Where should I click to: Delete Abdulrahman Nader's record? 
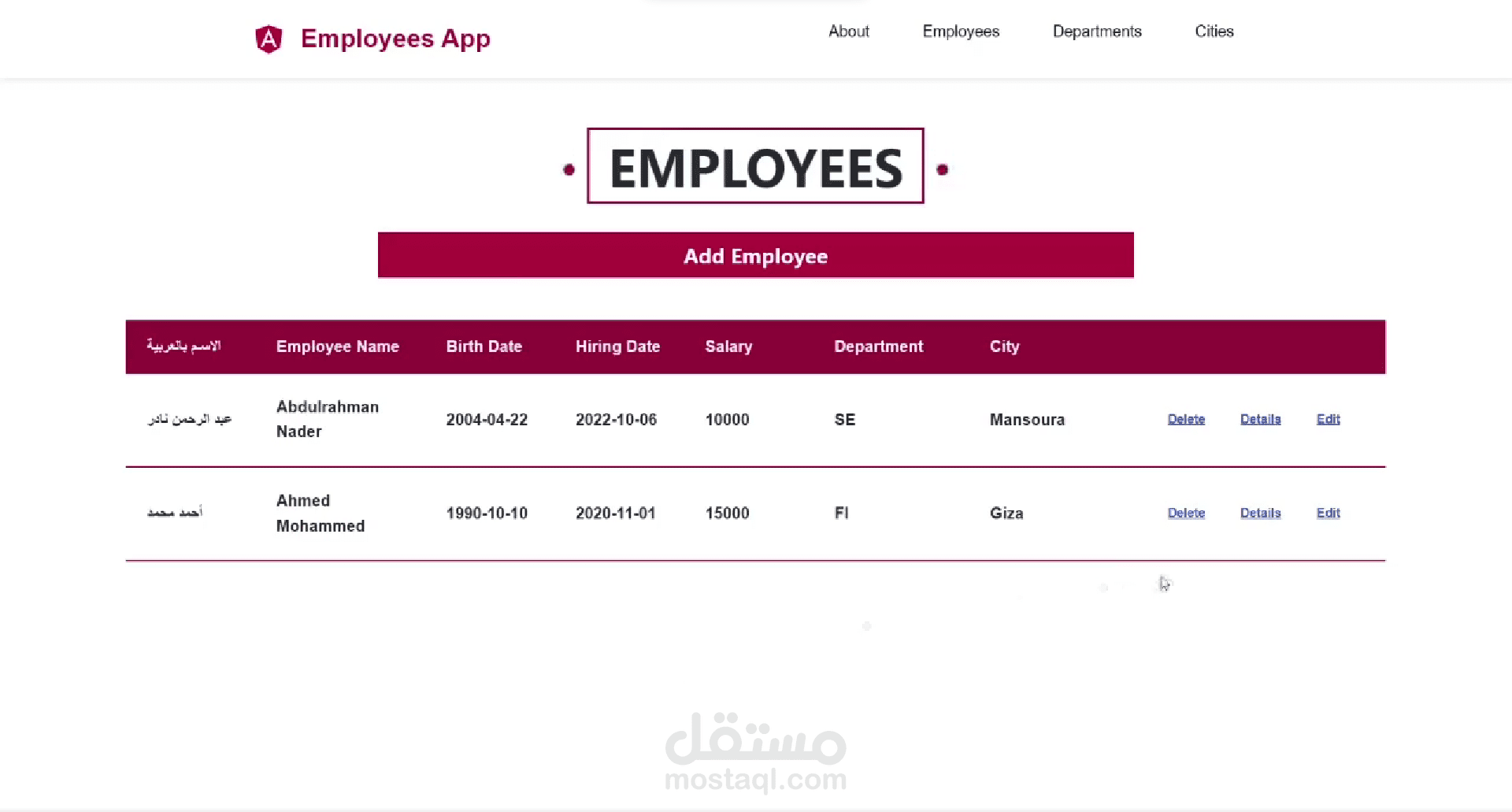pos(1186,419)
